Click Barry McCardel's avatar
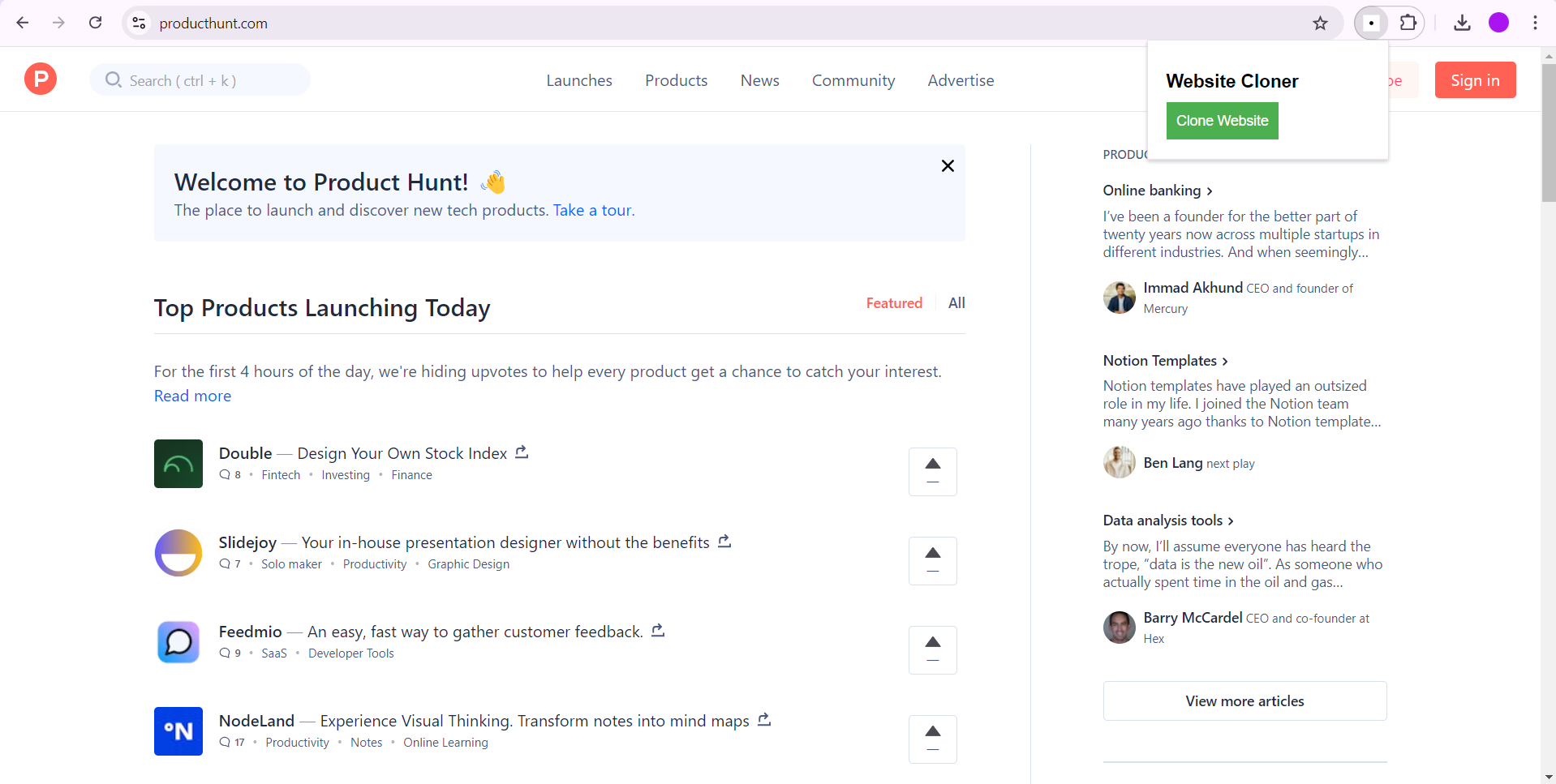This screenshot has width=1556, height=784. [1120, 628]
